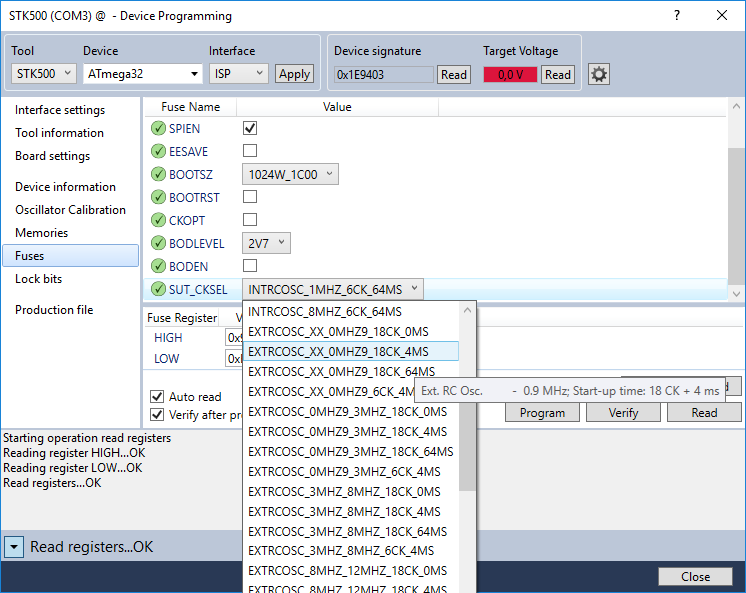The height and width of the screenshot is (593, 746).
Task: Open the Memories section in sidebar
Action: tap(42, 233)
